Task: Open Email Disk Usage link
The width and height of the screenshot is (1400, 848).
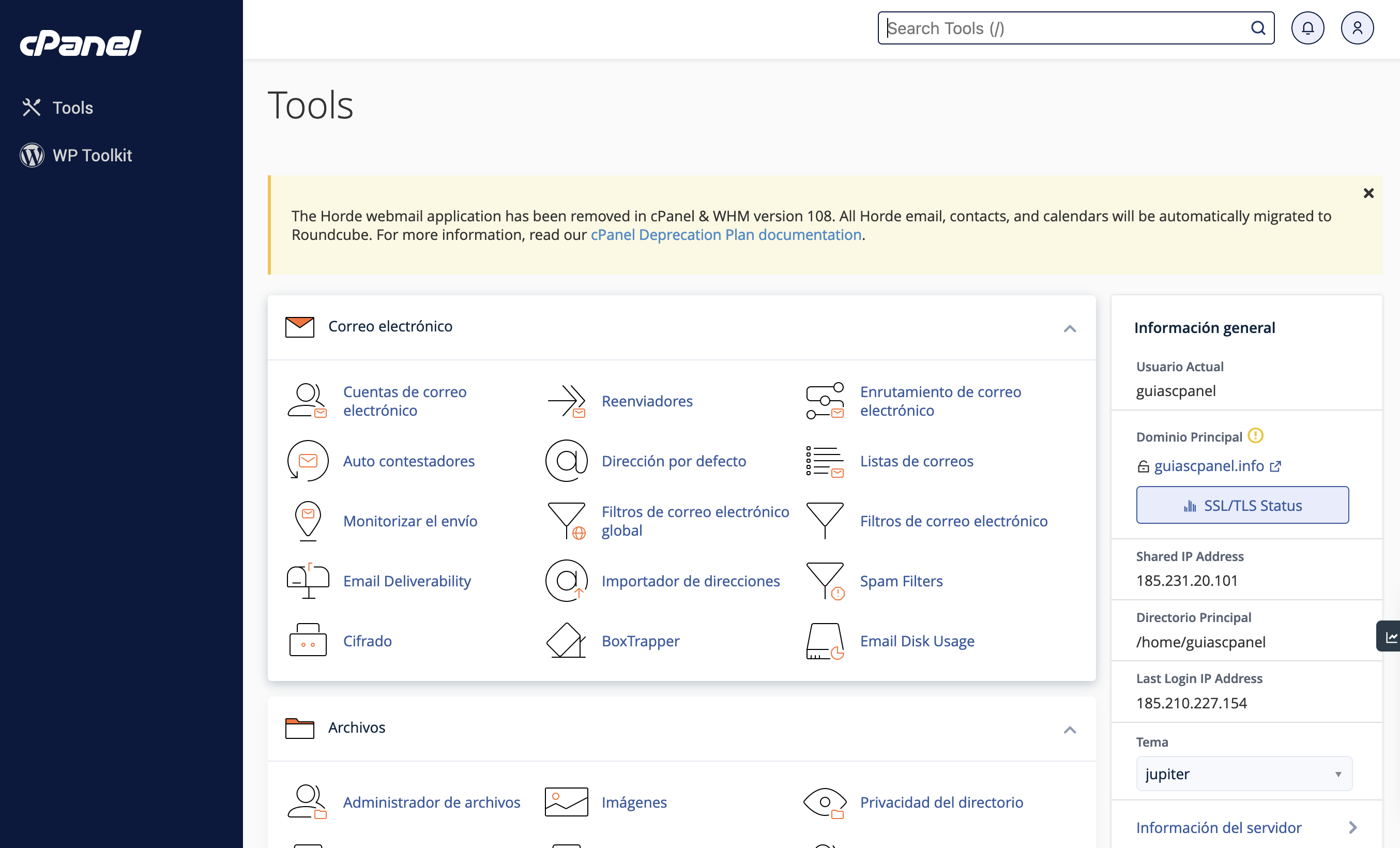Action: point(917,641)
